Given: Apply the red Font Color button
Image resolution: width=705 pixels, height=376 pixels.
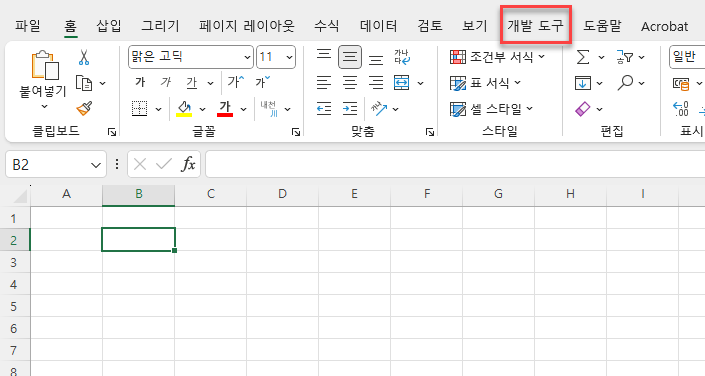Looking at the screenshot, I should pyautogui.click(x=225, y=109).
